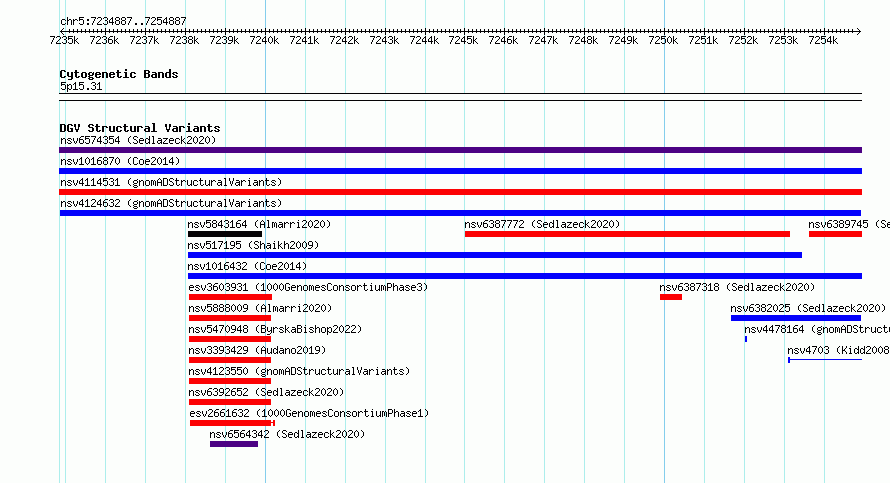Open nsv3393429 (Audano2019) variant label
Image resolution: width=890 pixels, height=483 pixels.
pos(257,350)
